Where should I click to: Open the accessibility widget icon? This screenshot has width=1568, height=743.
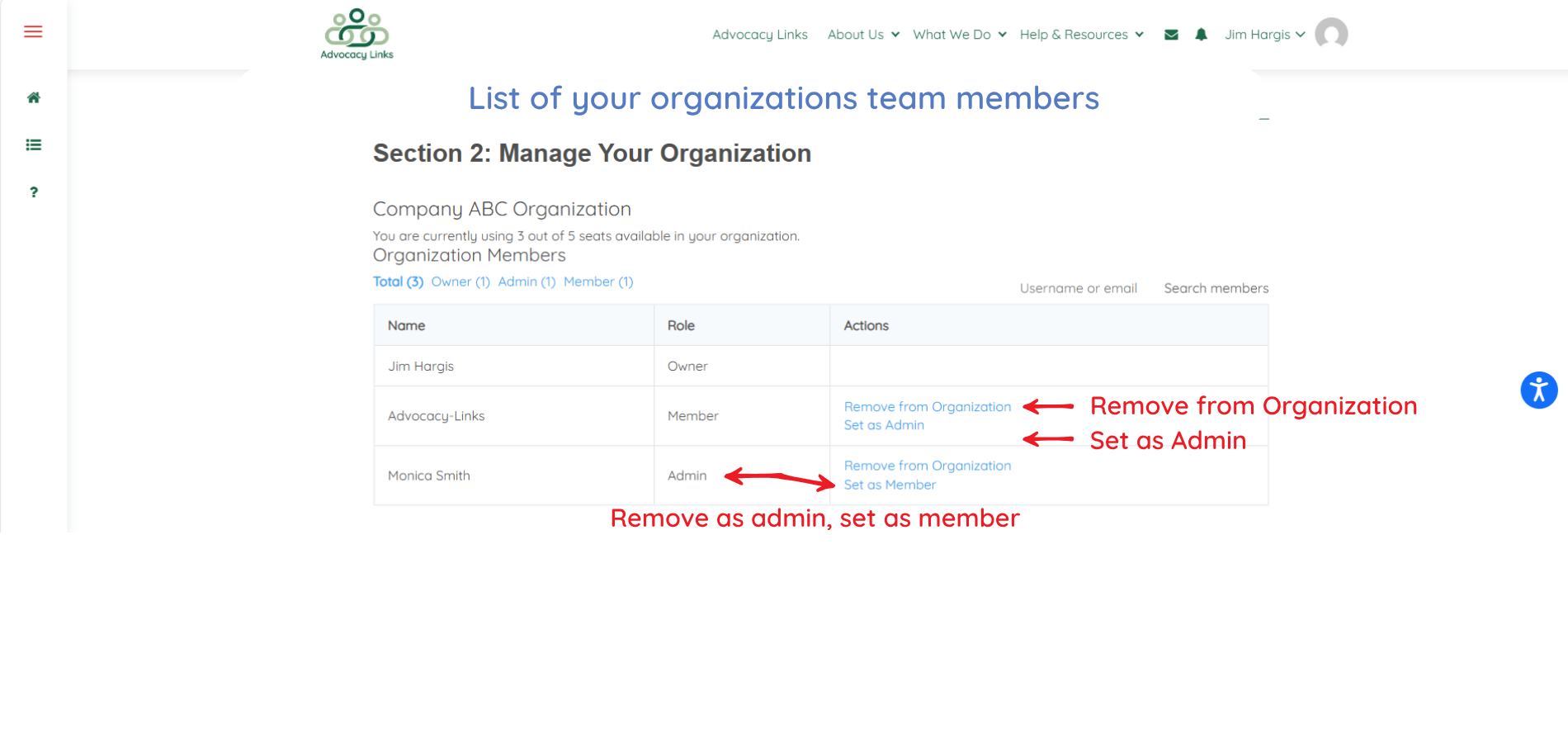click(x=1538, y=390)
